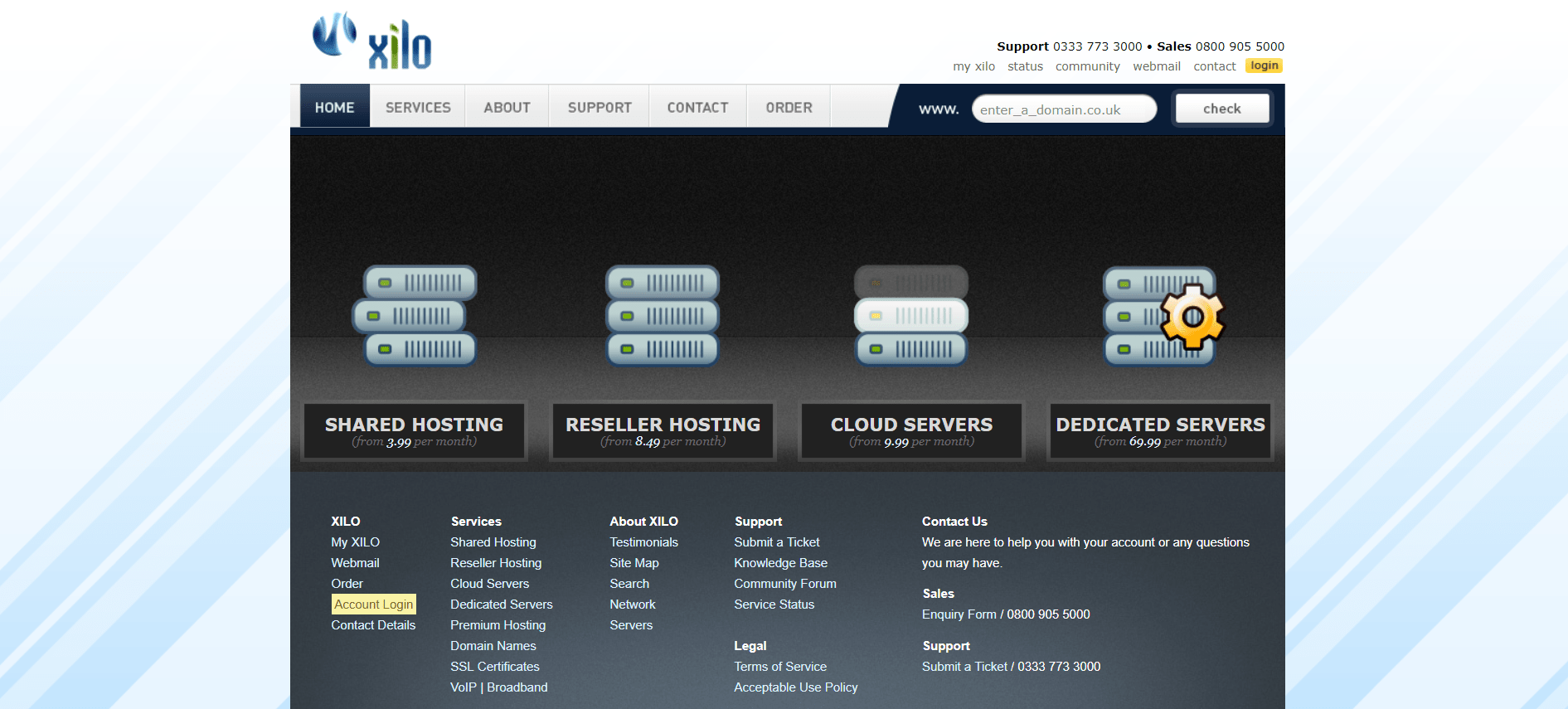Open the contact header link
This screenshot has width=1568, height=709.
[x=1215, y=66]
